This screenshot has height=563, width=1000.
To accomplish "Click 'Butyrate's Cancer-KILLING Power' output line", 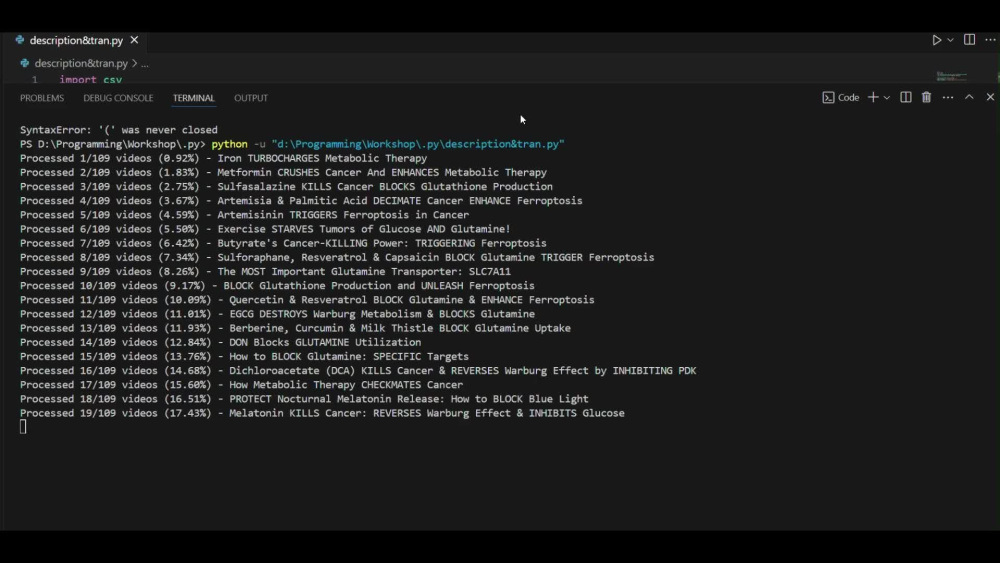I will (x=283, y=243).
